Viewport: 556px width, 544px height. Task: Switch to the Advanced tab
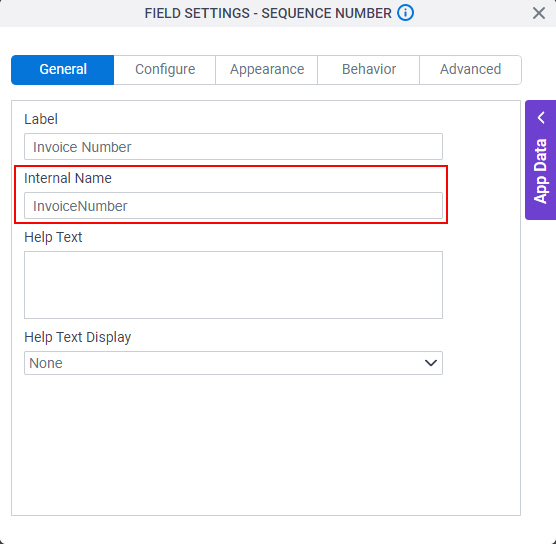471,70
